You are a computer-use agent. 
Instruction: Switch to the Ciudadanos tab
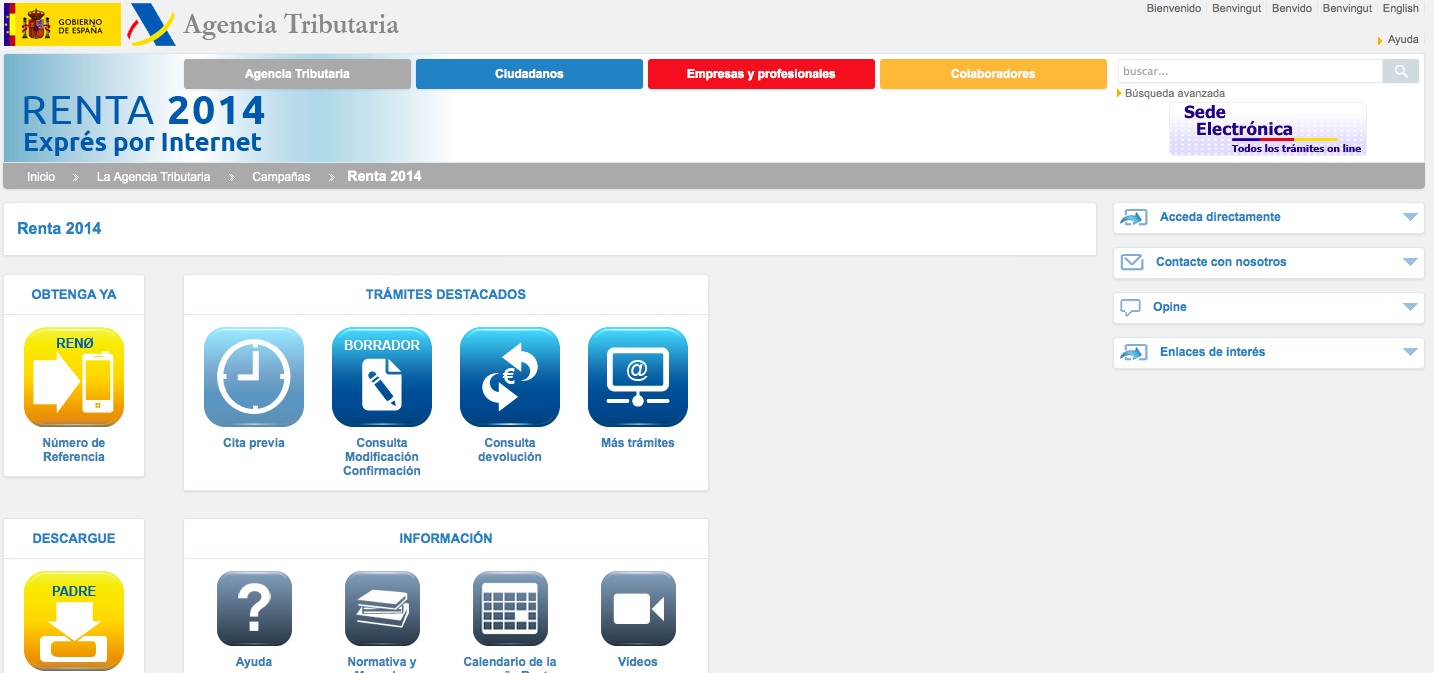pos(529,74)
